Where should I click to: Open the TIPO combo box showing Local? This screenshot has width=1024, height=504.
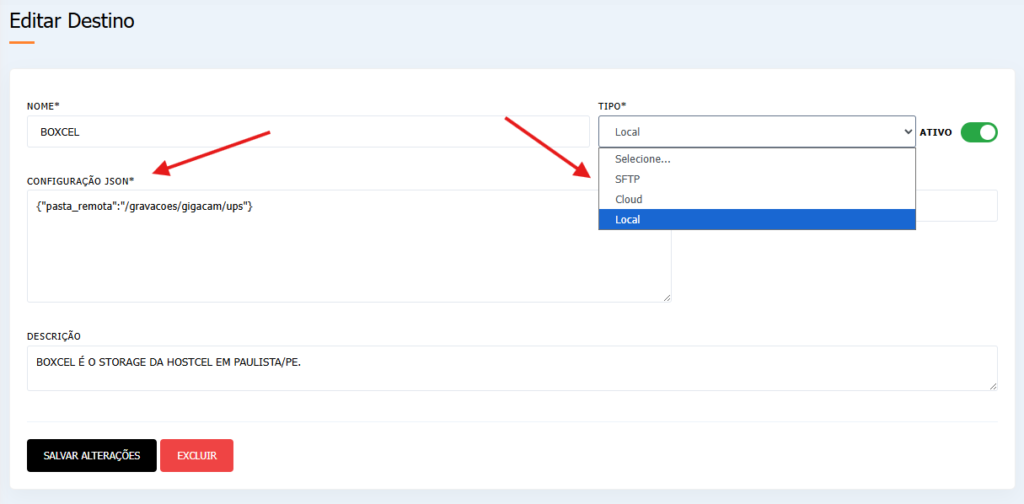(x=757, y=132)
